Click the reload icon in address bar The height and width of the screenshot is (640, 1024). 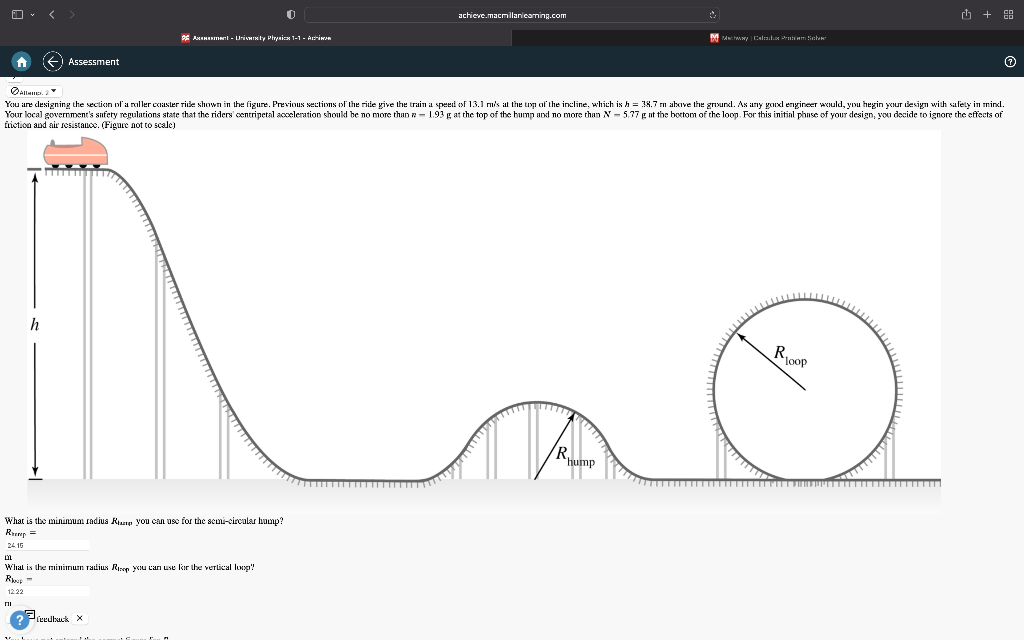(x=712, y=14)
